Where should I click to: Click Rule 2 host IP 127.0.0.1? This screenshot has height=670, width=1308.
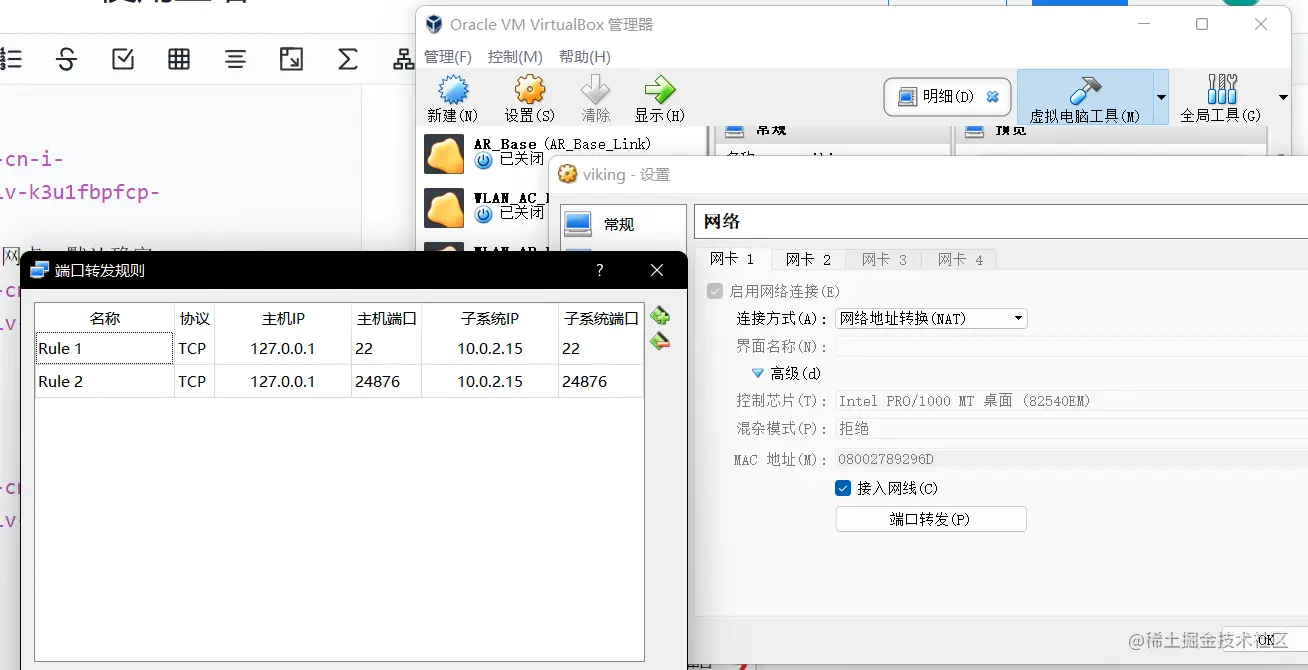tap(283, 381)
